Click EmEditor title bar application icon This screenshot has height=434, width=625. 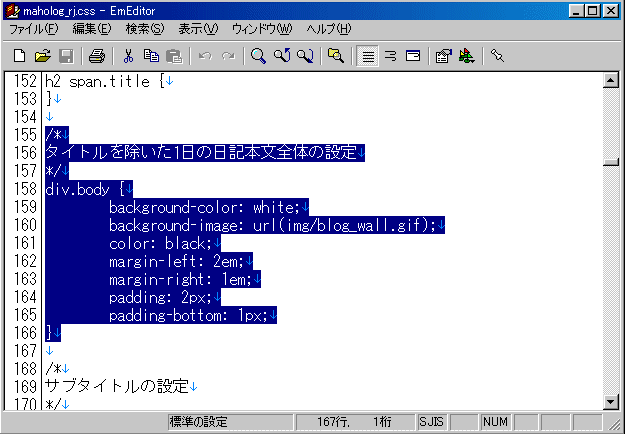13,10
